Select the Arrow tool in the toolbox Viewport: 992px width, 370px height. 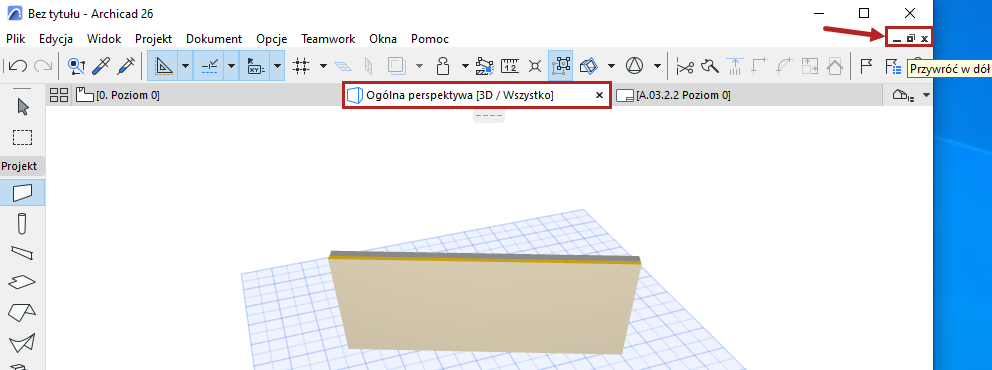tap(23, 108)
